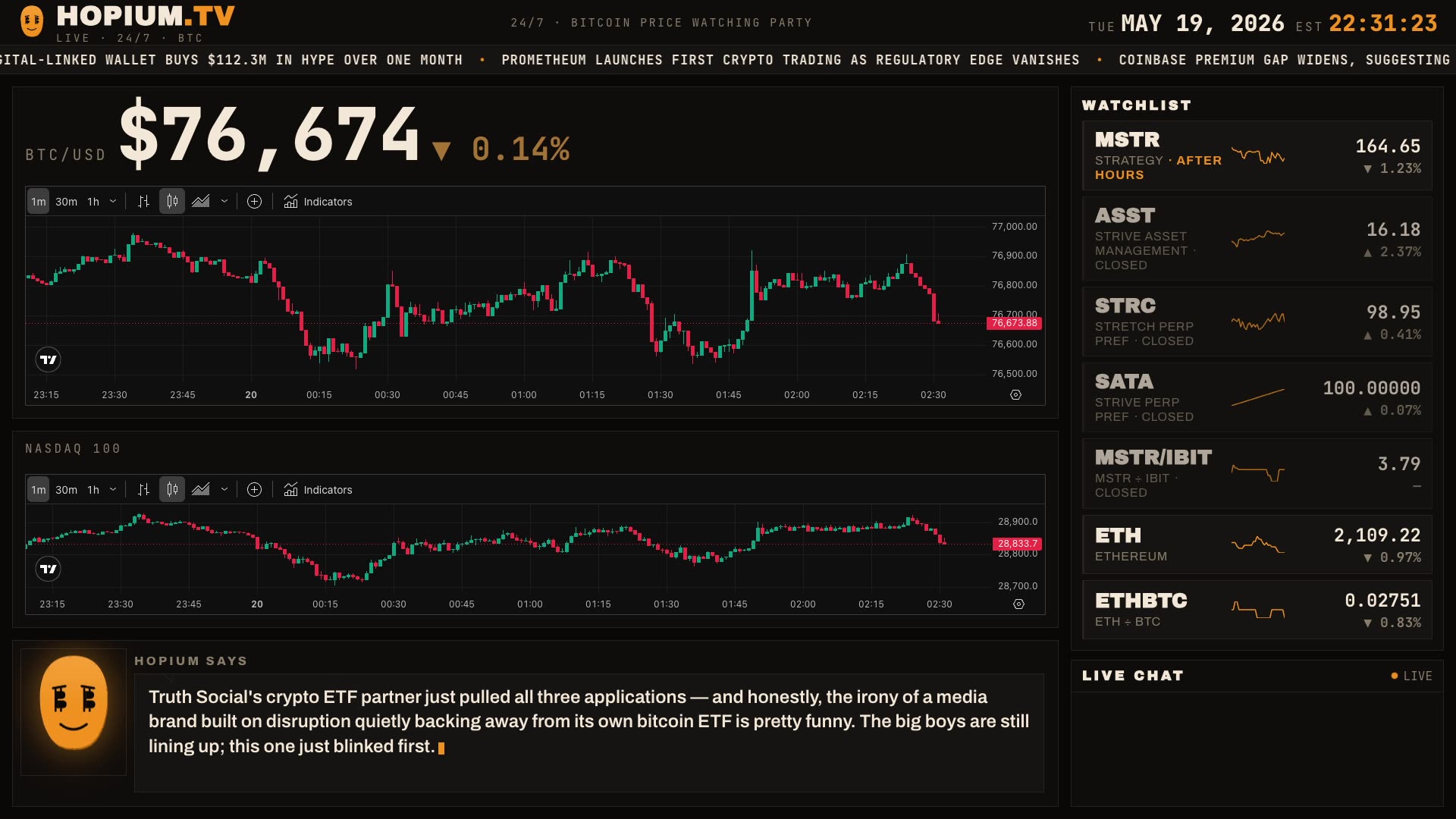This screenshot has width=1456, height=819.
Task: Switch BTC chart to 1h interval
Action: (93, 202)
